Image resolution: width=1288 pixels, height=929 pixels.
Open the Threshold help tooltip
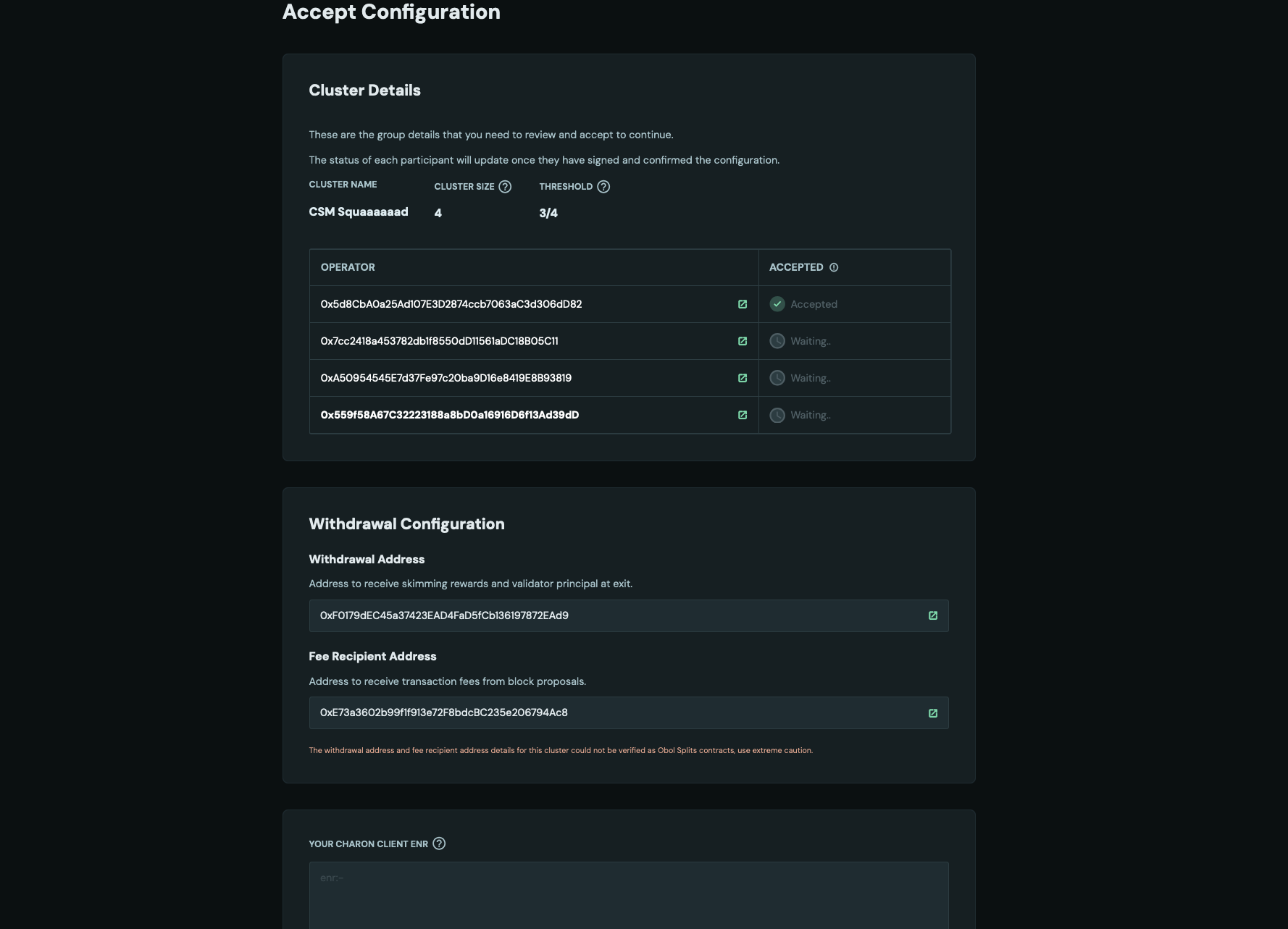point(603,186)
